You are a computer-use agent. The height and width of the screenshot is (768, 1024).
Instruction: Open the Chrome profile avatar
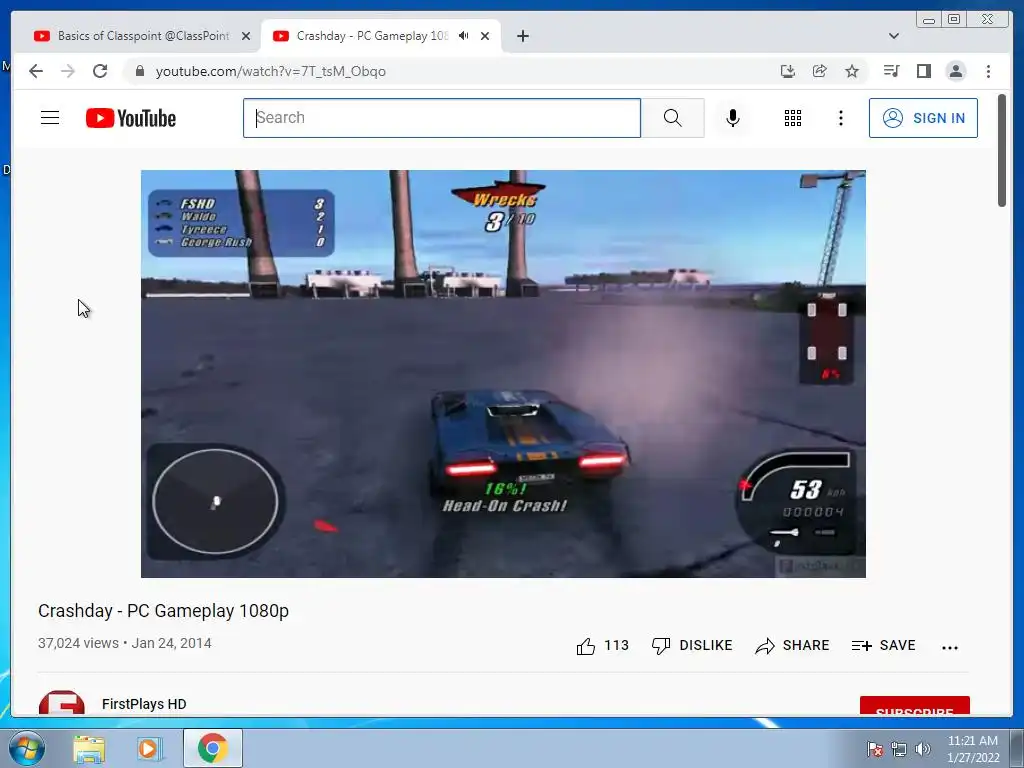coord(955,71)
